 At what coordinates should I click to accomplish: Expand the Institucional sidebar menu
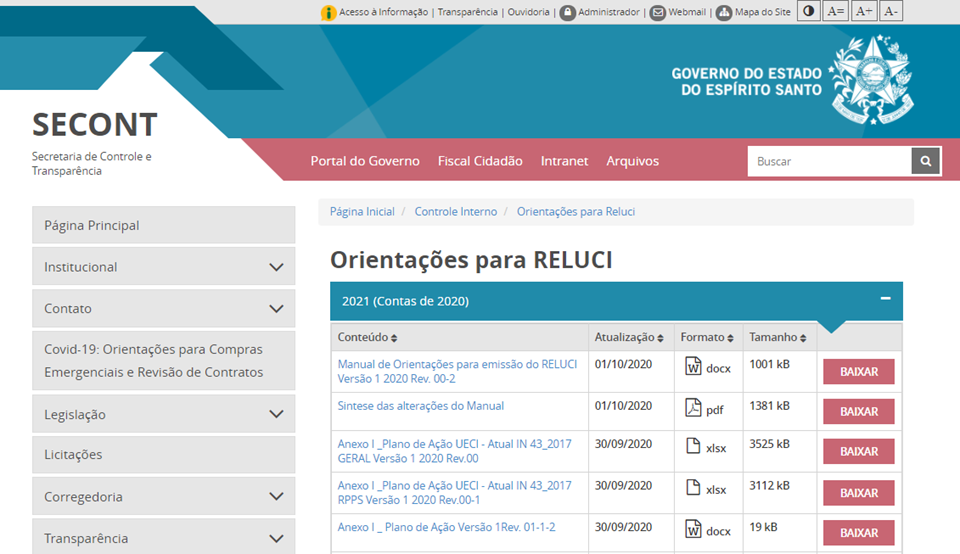click(277, 267)
